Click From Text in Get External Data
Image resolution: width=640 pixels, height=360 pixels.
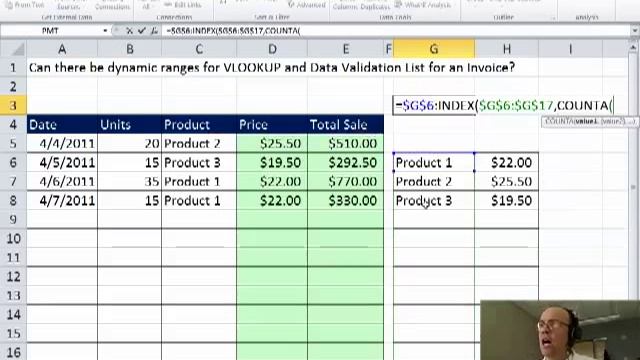click(x=24, y=5)
